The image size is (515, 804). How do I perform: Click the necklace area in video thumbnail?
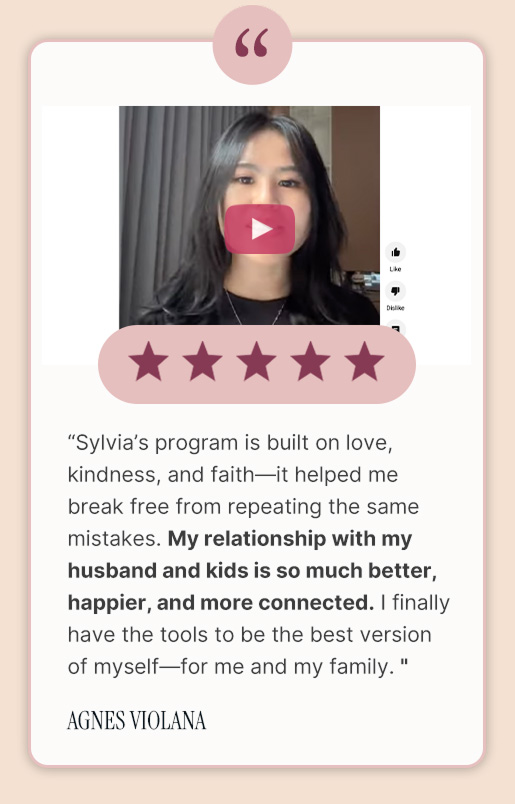(x=255, y=308)
